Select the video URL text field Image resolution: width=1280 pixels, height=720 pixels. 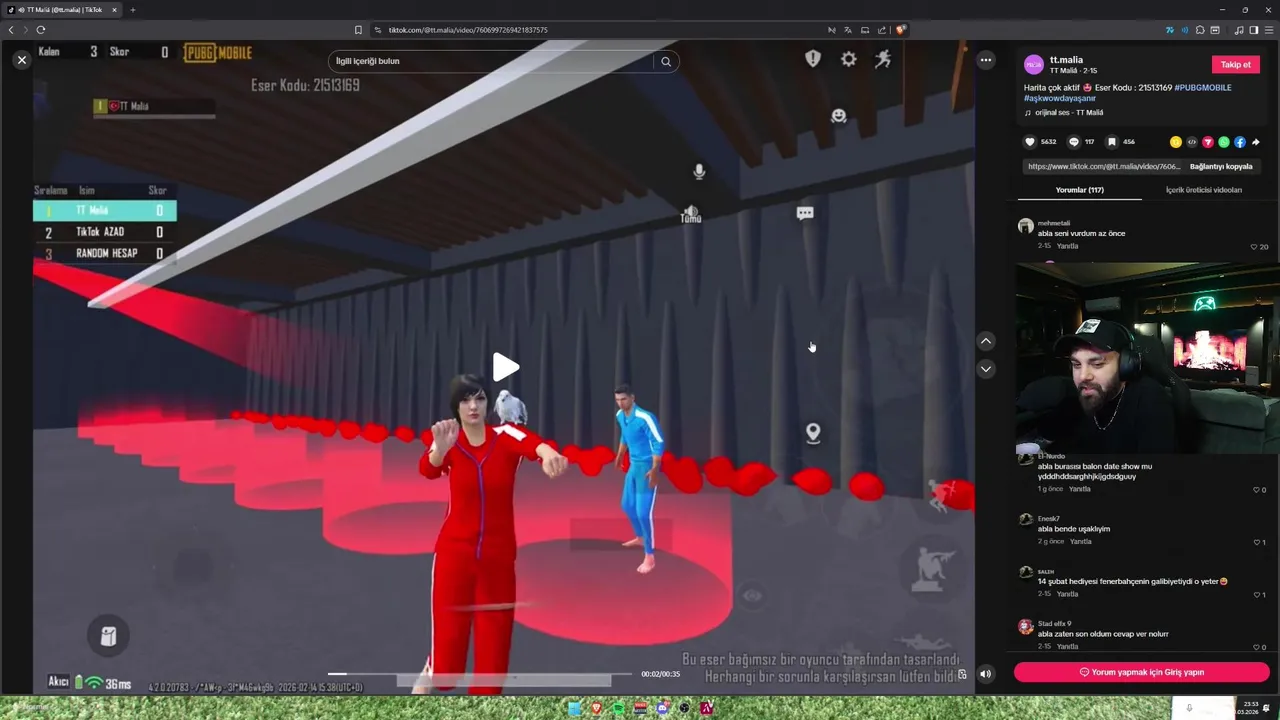pos(1104,166)
